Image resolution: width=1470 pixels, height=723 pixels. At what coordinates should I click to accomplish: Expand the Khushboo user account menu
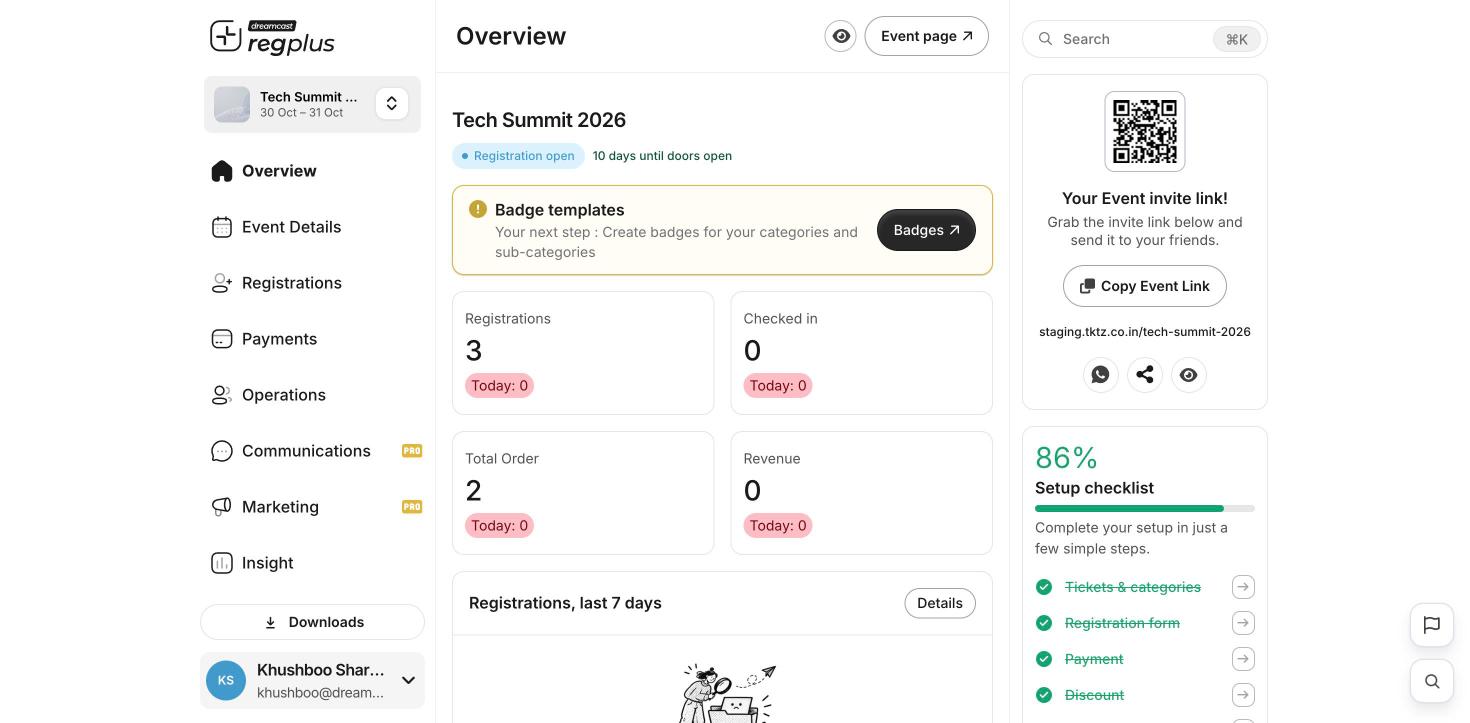tap(408, 680)
